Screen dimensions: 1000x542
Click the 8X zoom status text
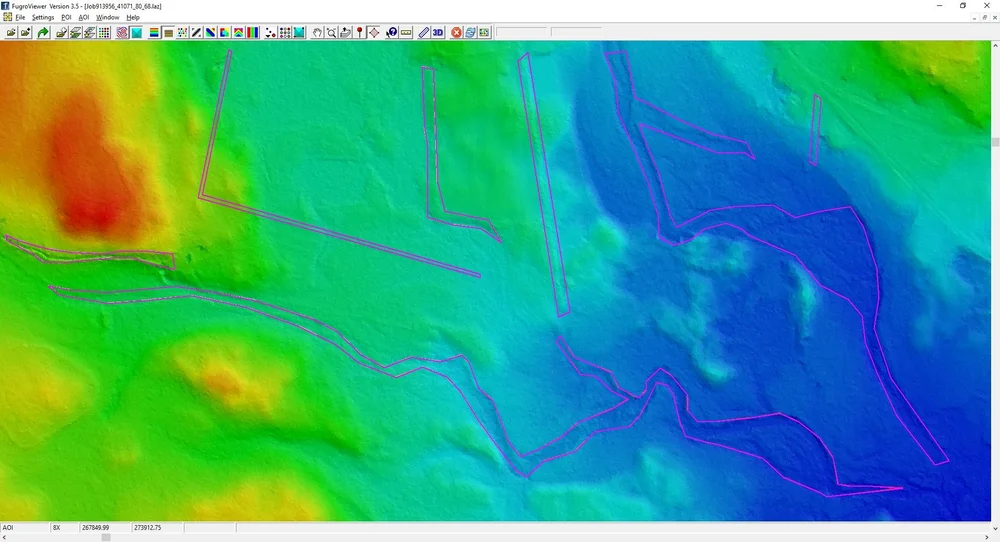pyautogui.click(x=56, y=527)
